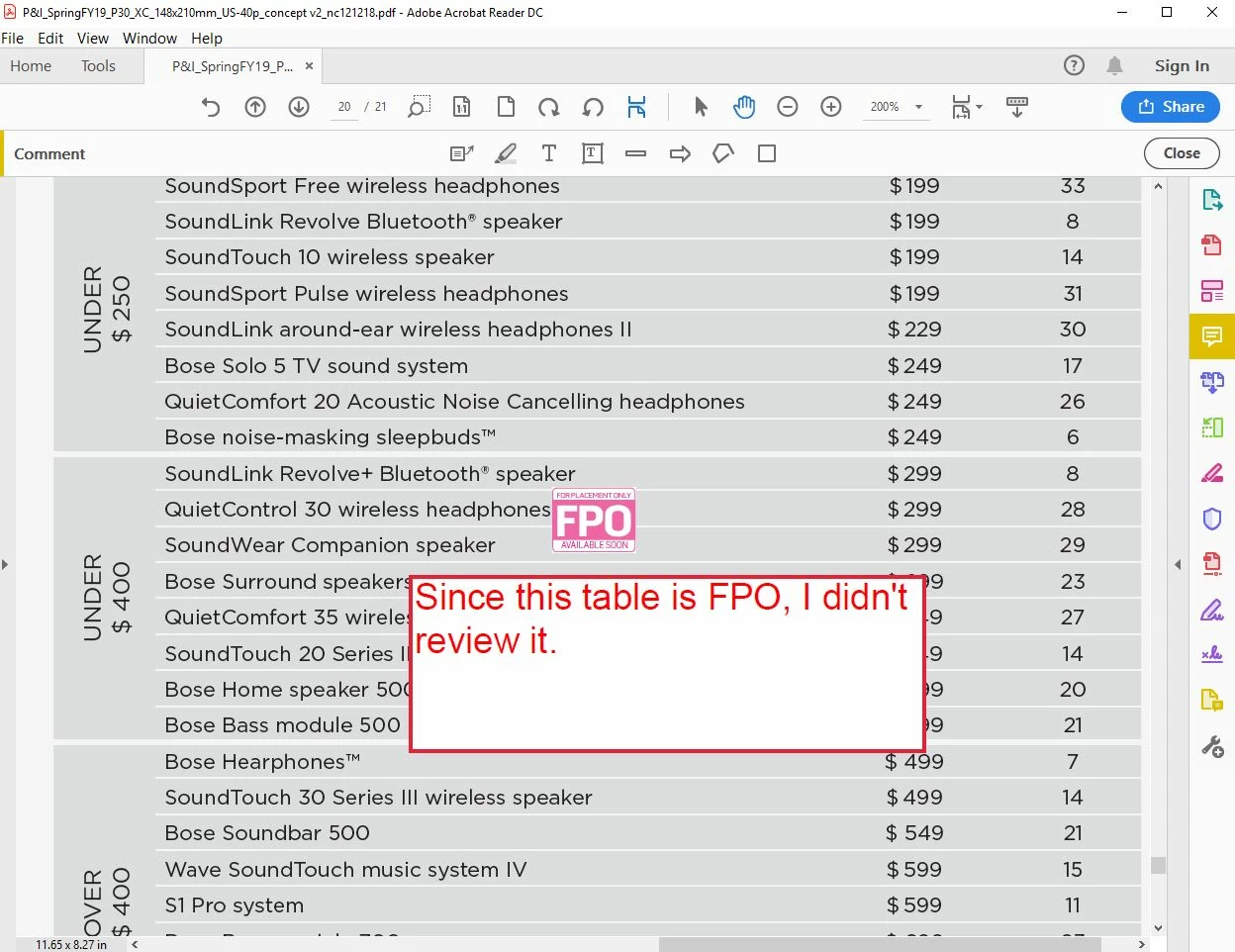Open the Edit menu
Image resolution: width=1235 pixels, height=952 pixels.
point(50,38)
